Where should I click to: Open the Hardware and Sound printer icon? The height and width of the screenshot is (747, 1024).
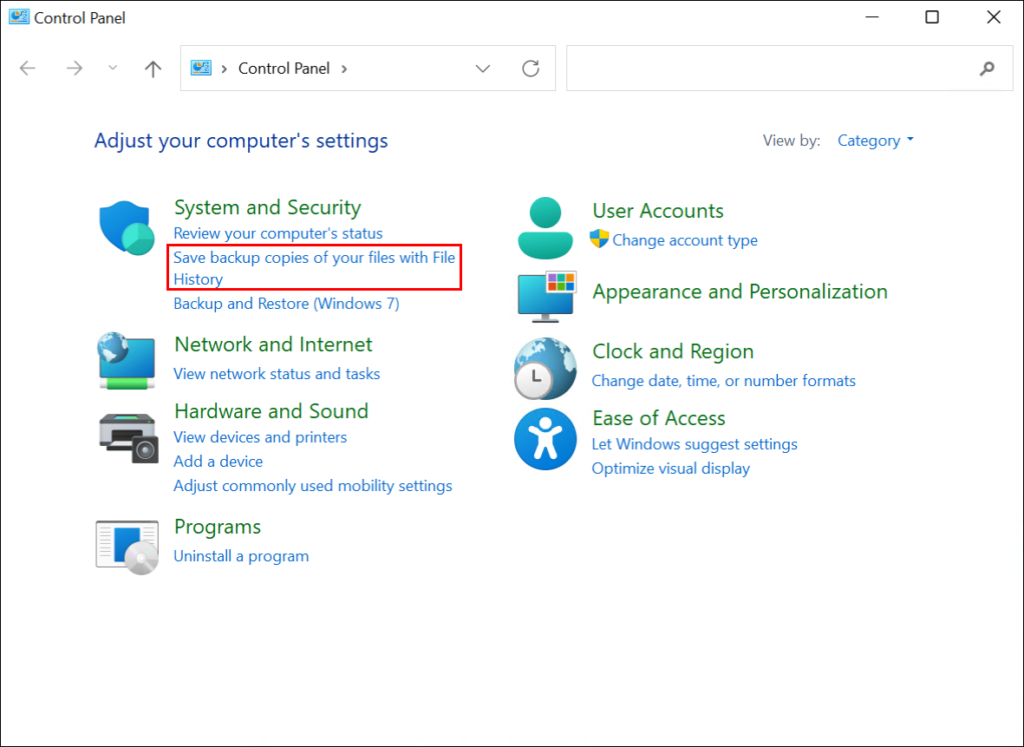coord(128,438)
